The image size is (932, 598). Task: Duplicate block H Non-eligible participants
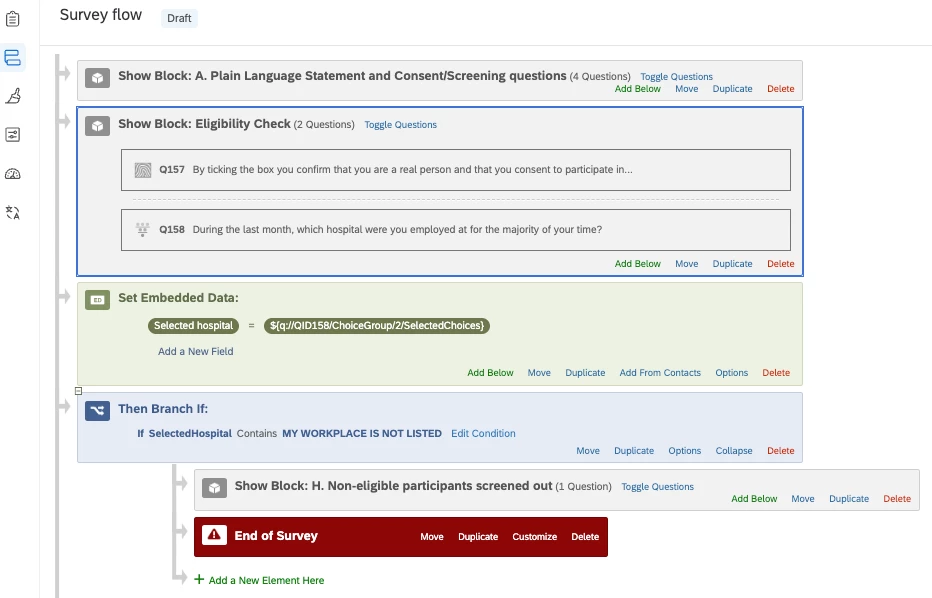tap(849, 499)
